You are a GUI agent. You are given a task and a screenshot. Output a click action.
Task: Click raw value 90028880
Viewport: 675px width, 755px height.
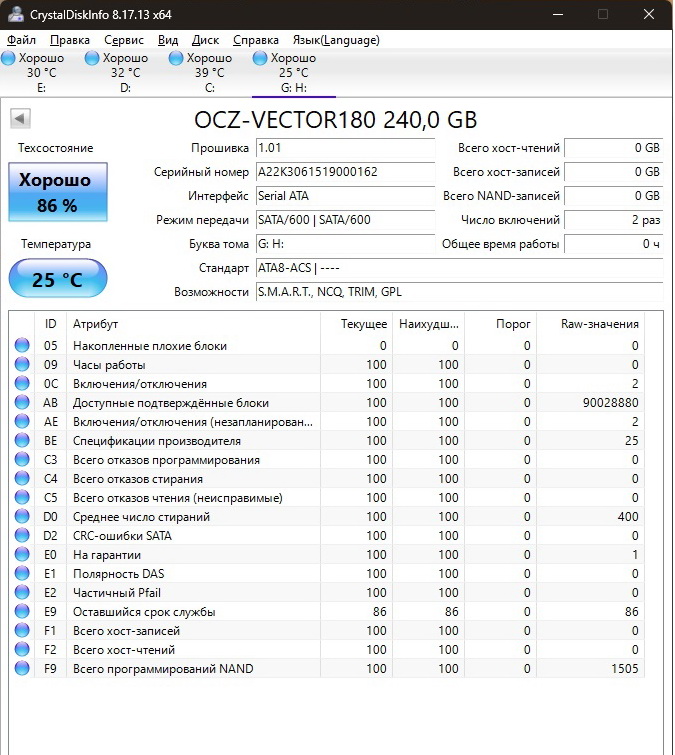[x=610, y=403]
